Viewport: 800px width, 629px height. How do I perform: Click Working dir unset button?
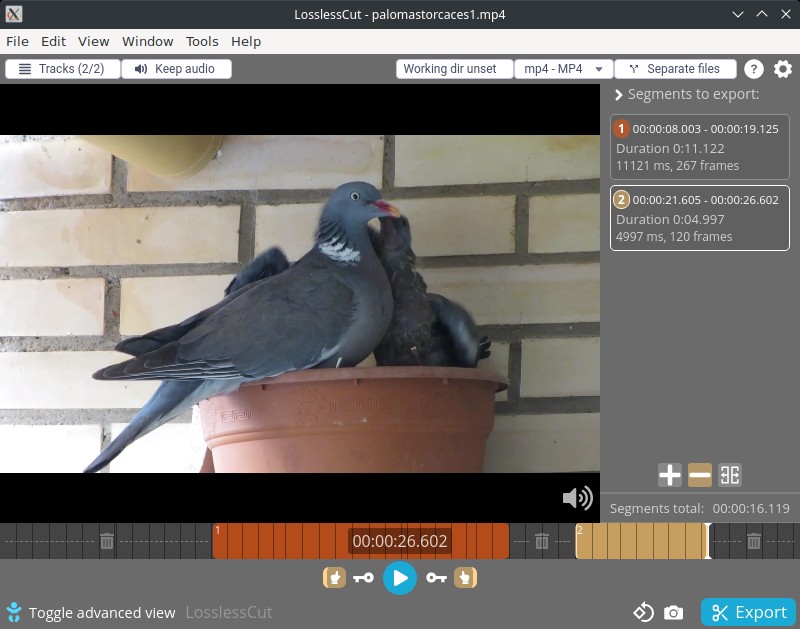(x=454, y=69)
